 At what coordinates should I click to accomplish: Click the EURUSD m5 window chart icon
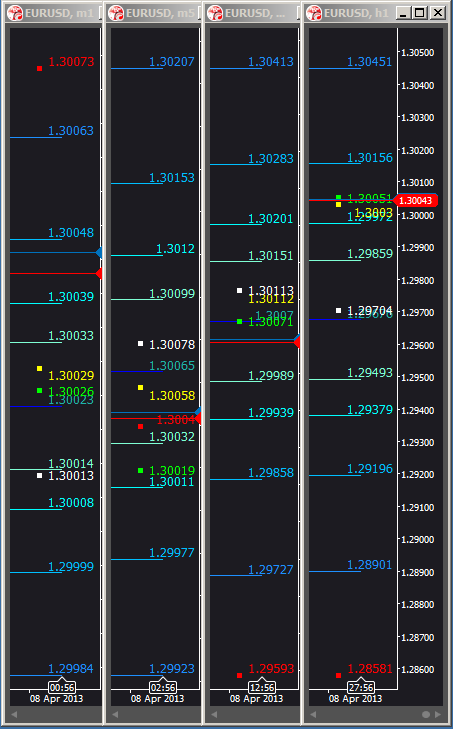(x=116, y=13)
